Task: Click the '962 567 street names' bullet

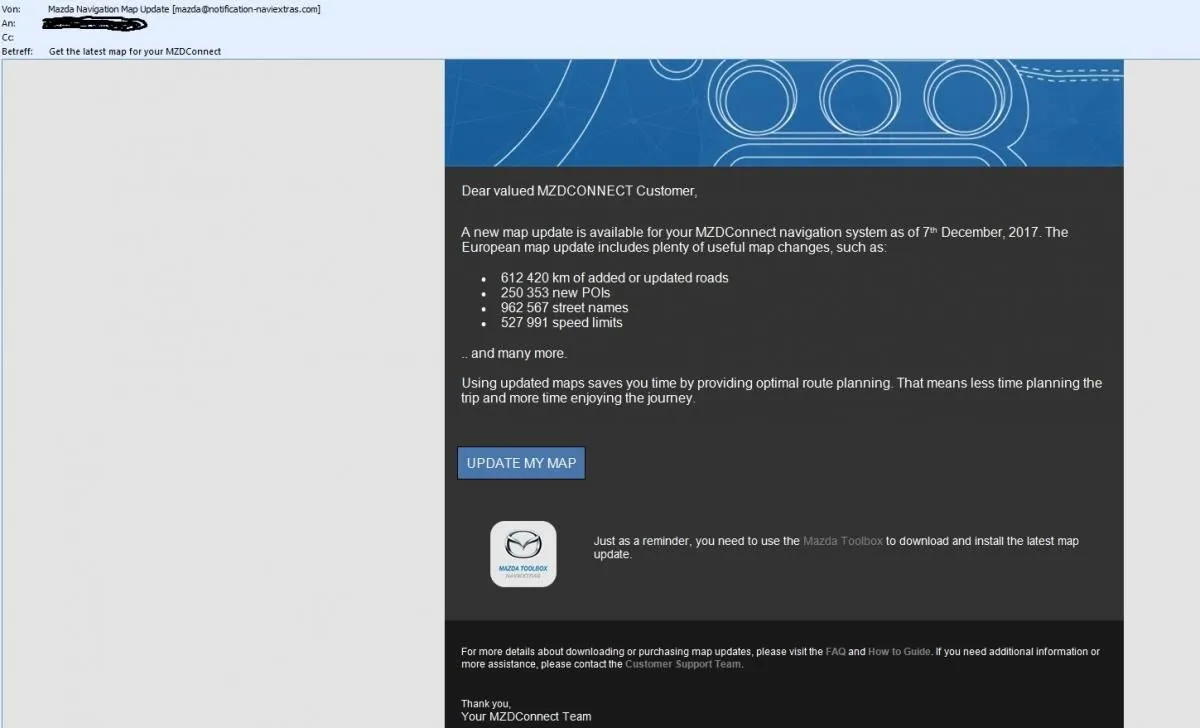Action: (564, 308)
